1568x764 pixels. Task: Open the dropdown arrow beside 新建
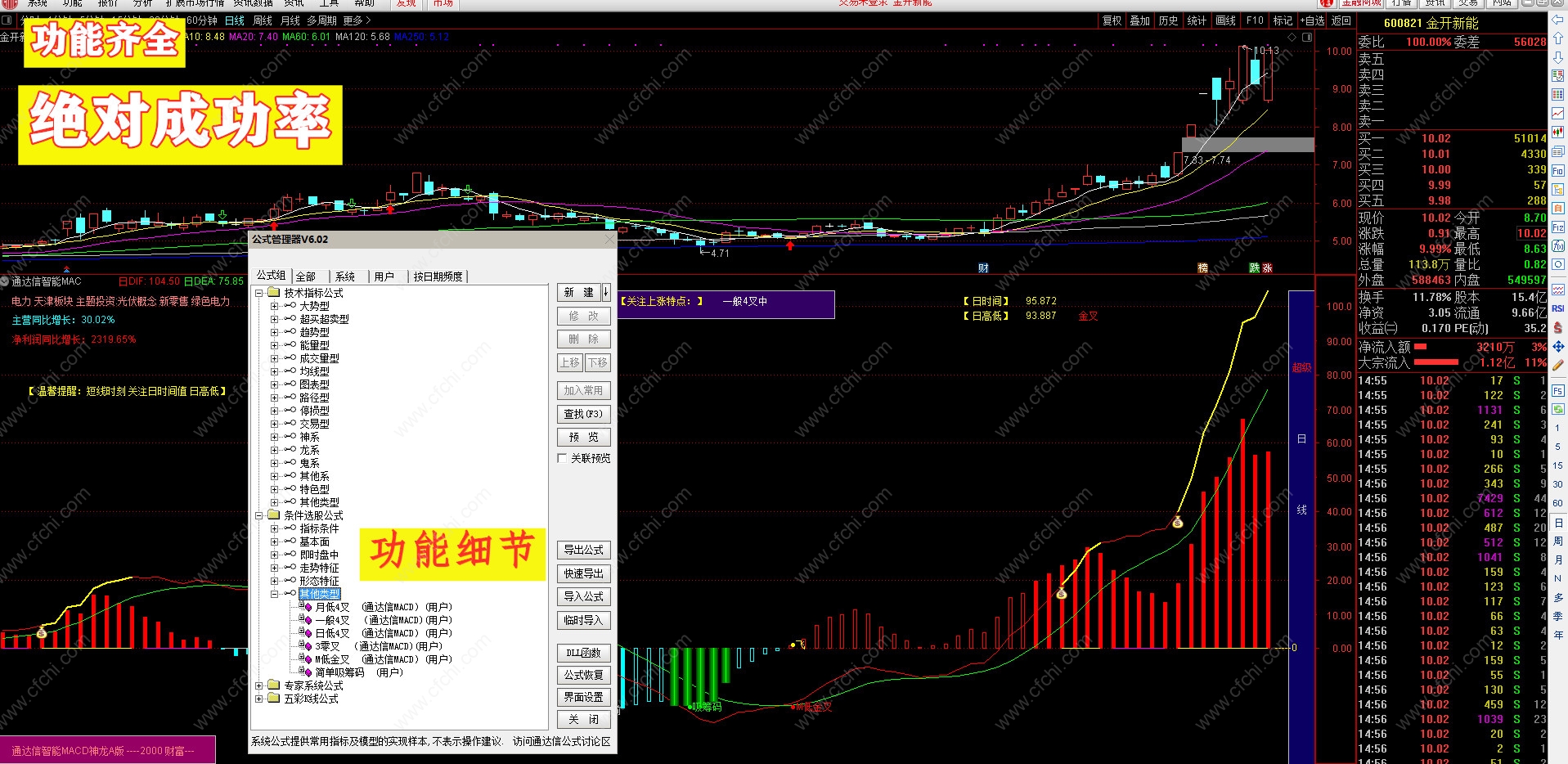pyautogui.click(x=606, y=292)
